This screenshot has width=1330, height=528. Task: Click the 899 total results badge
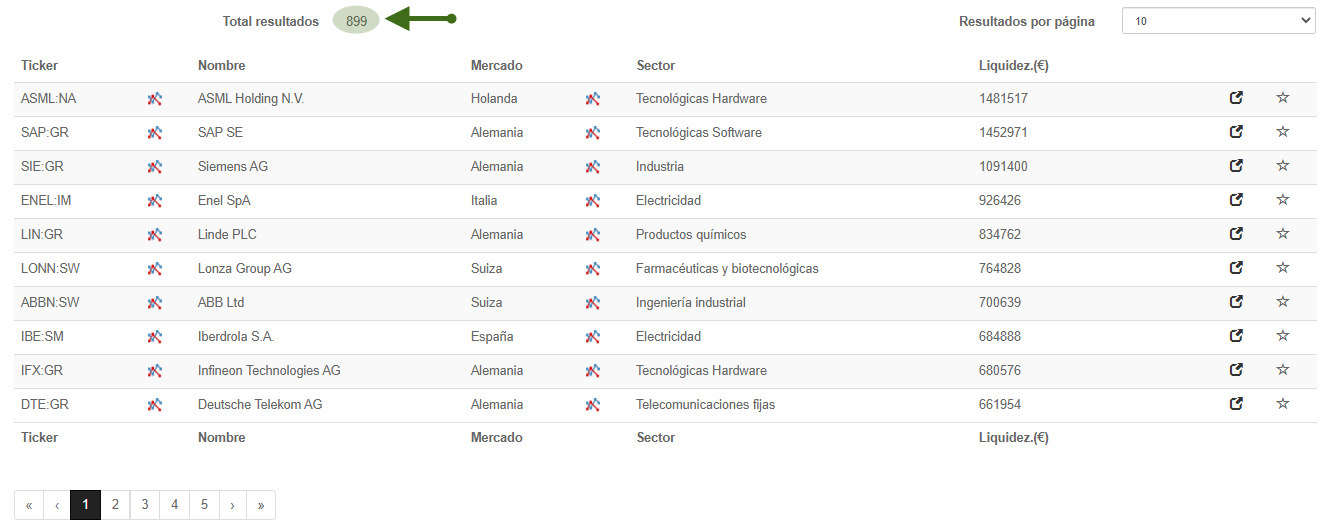pos(356,21)
